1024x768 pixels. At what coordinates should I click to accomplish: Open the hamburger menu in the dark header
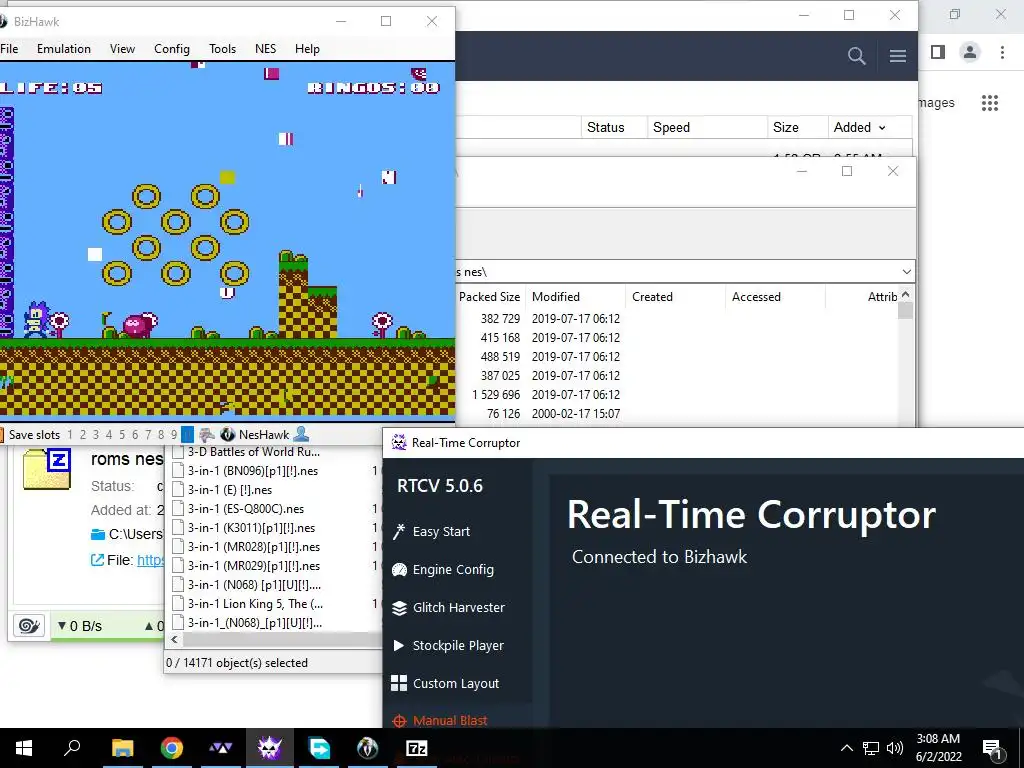897,56
